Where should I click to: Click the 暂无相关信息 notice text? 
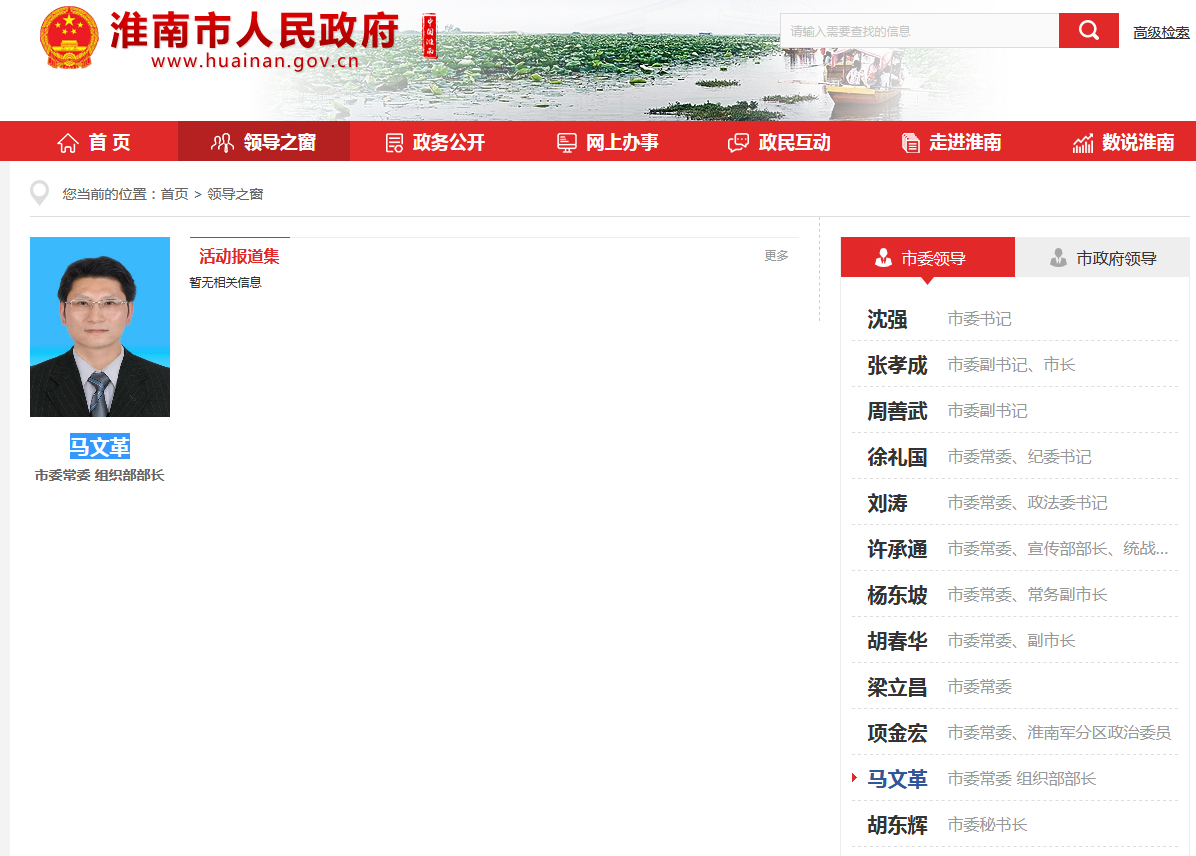225,282
